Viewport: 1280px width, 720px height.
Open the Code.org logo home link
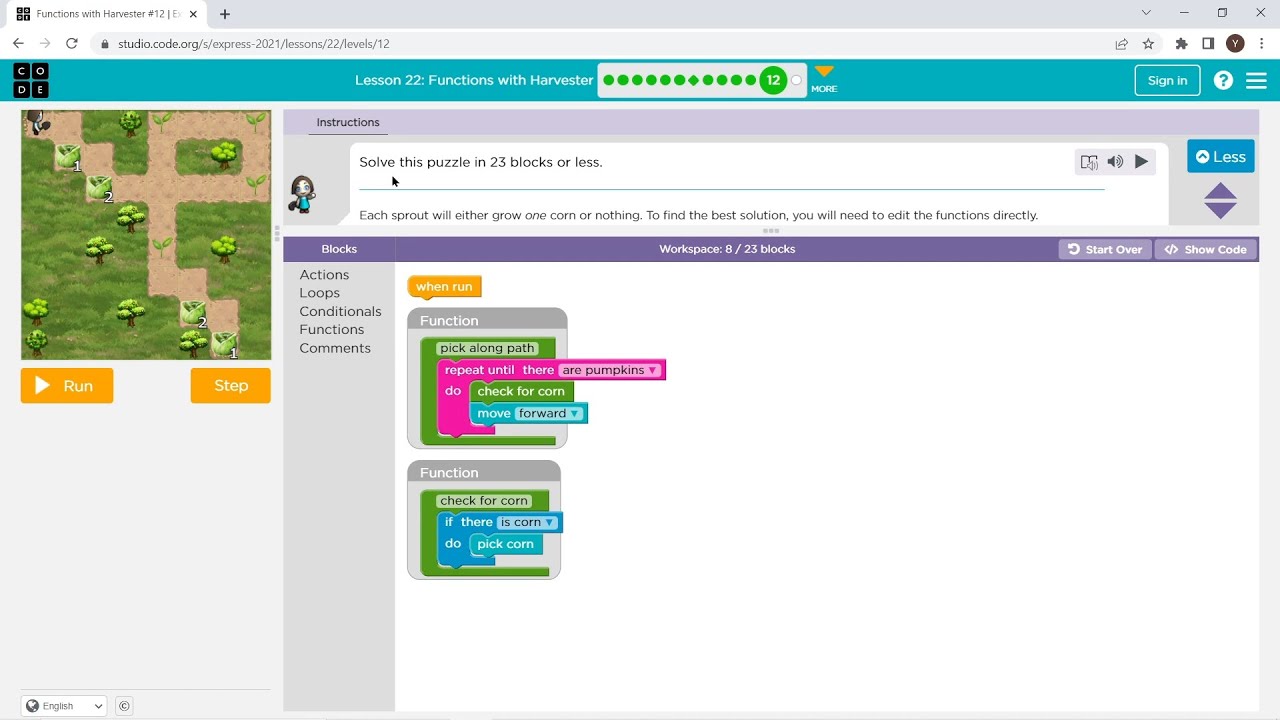click(x=31, y=80)
